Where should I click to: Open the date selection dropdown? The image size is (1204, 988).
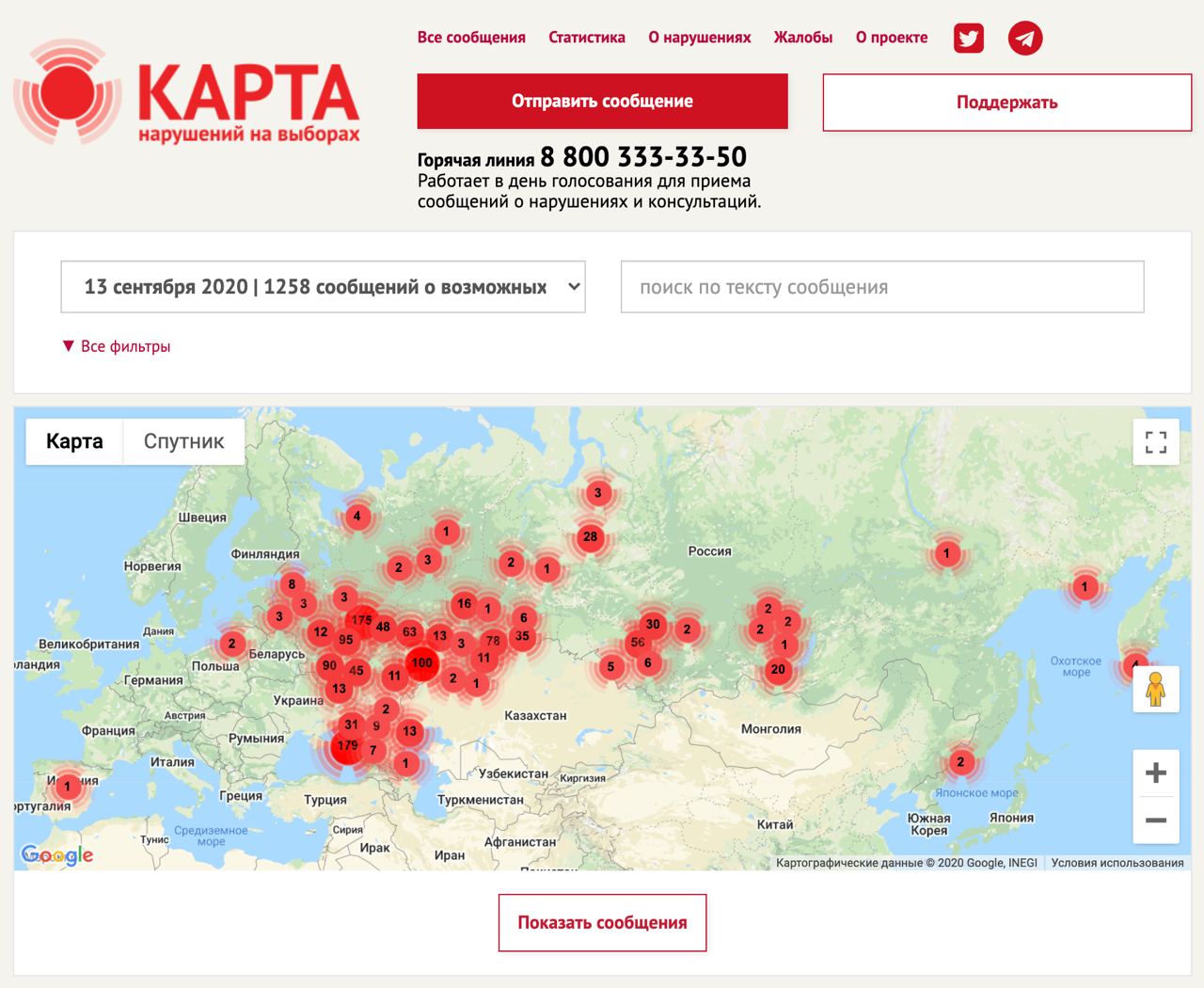pyautogui.click(x=323, y=287)
